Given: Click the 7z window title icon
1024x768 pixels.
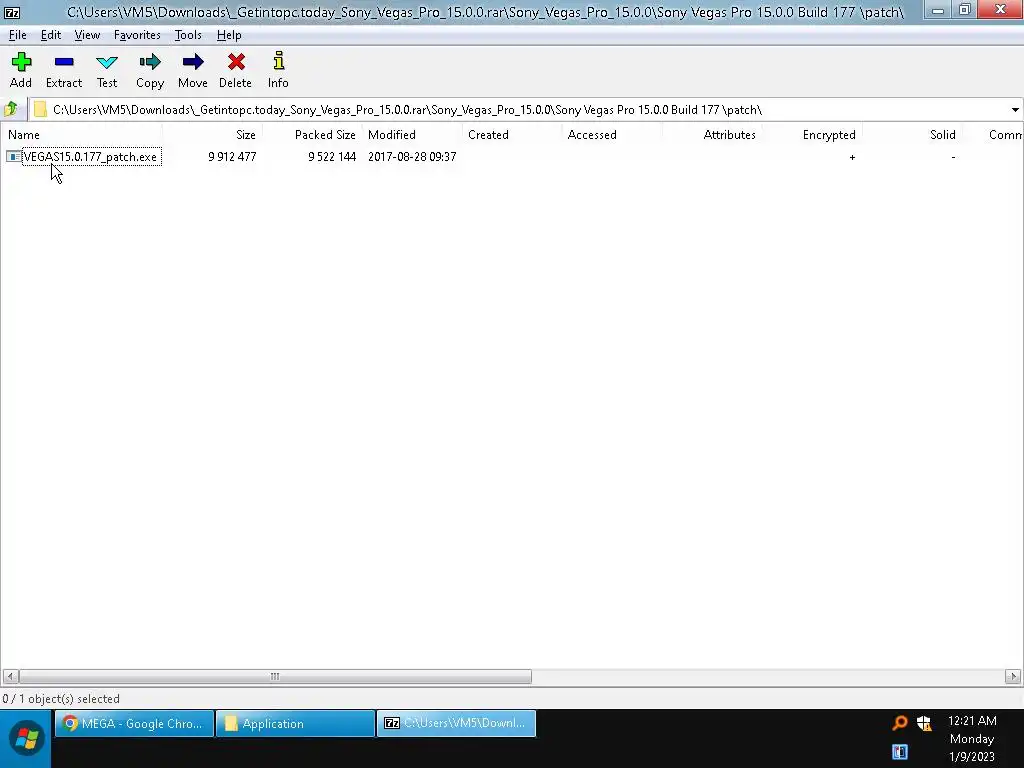Looking at the screenshot, I should point(12,12).
